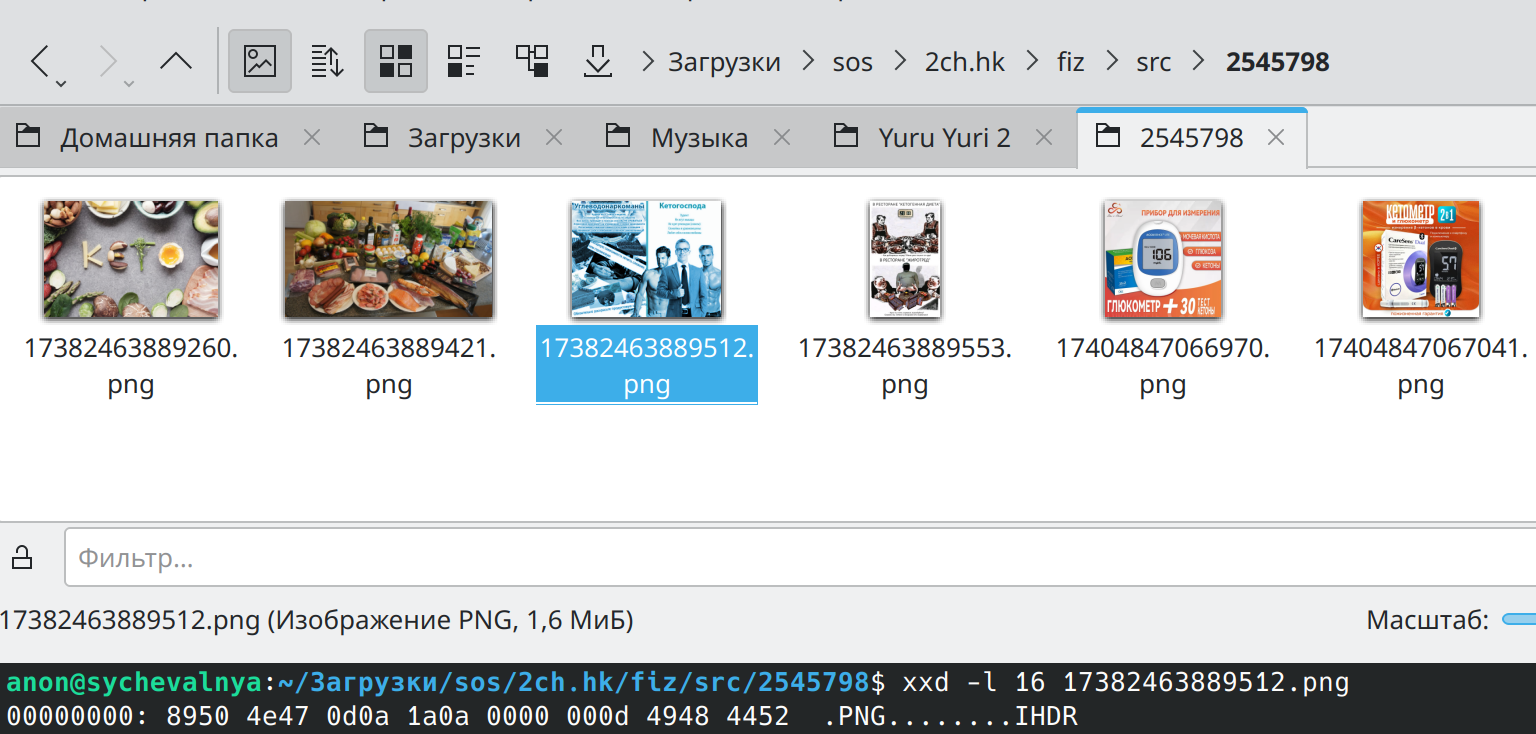
Task: Click the download arrow toolbar icon
Action: 598,61
